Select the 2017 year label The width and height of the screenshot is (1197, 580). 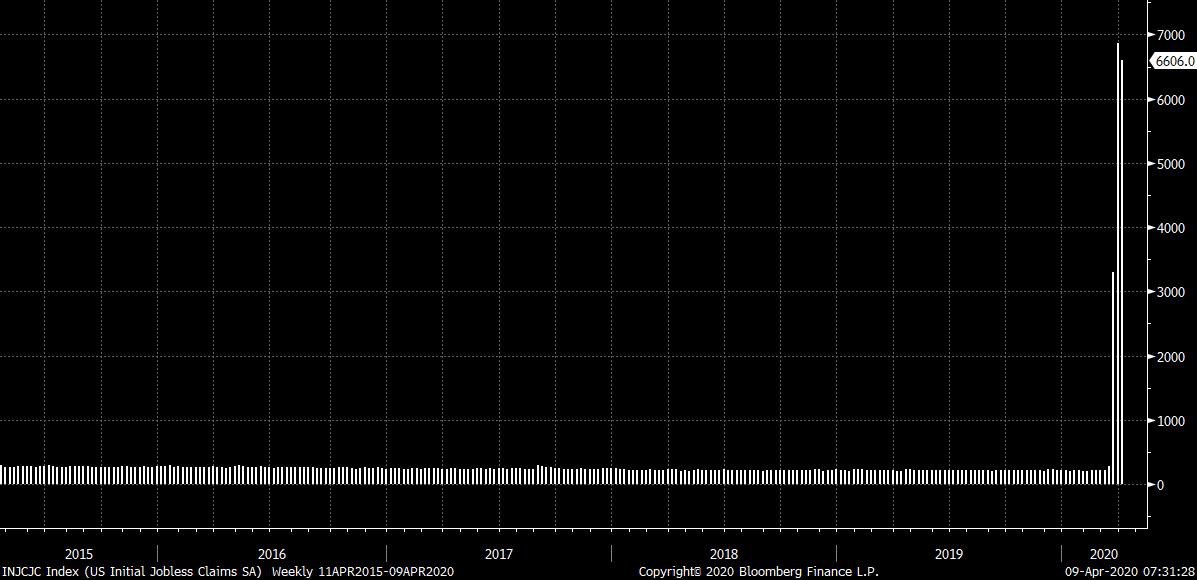coord(498,554)
